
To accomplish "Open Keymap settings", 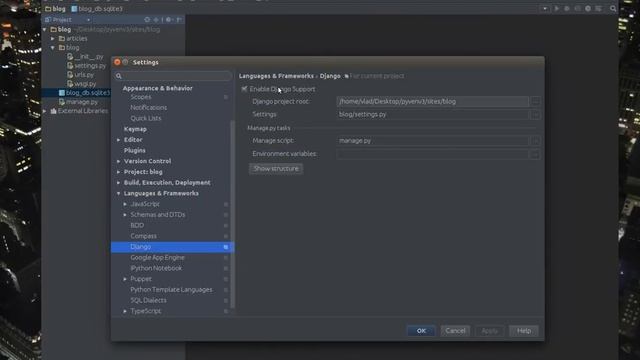I will coord(135,129).
